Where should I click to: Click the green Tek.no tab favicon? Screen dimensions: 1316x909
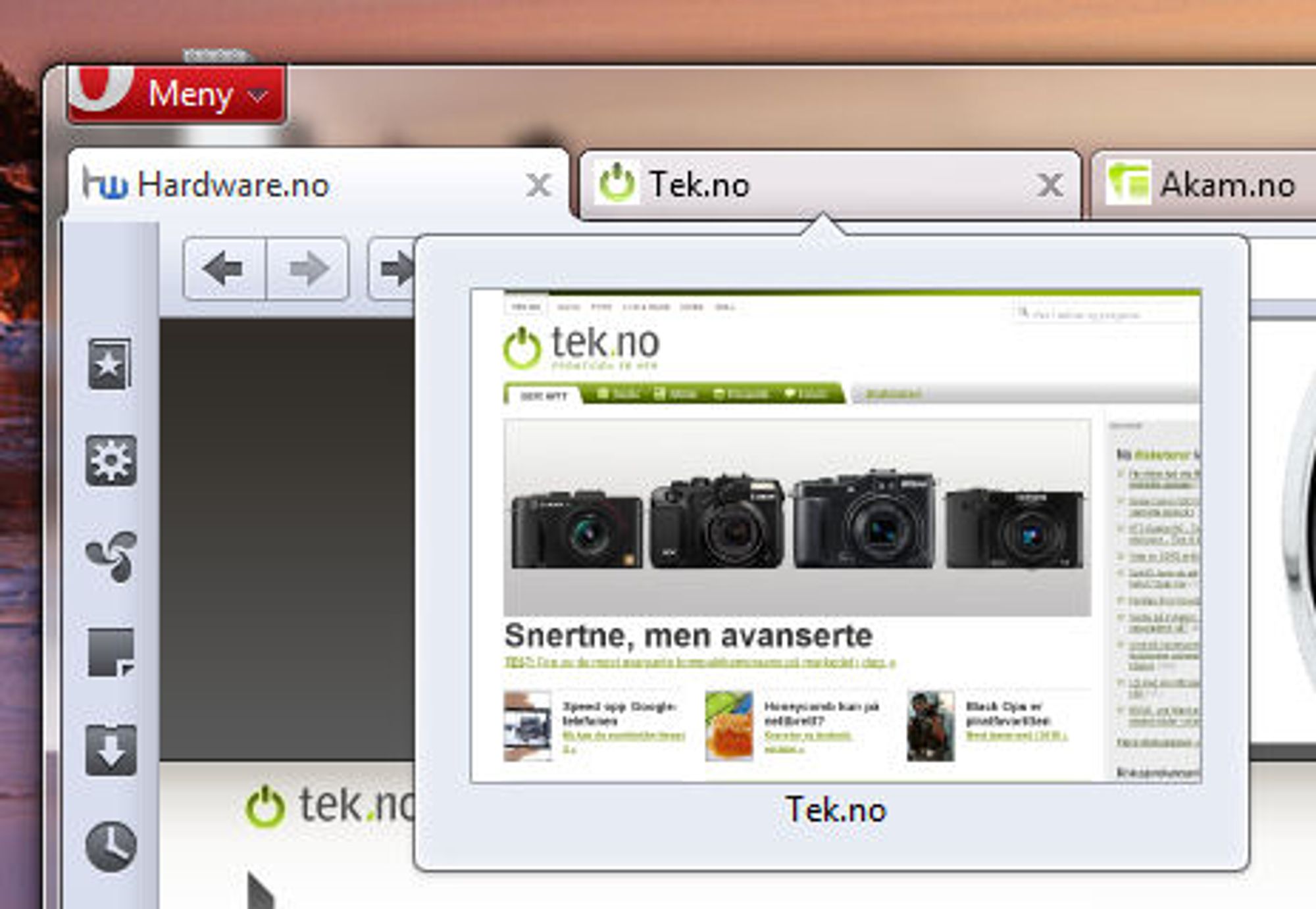click(617, 183)
